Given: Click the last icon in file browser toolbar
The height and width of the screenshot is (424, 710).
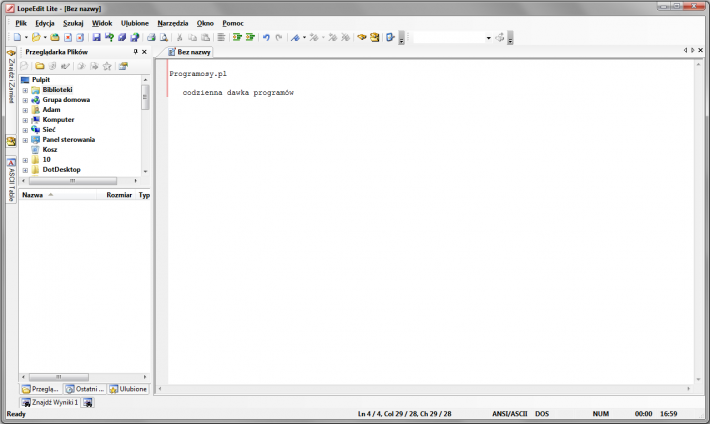Looking at the screenshot, I should coord(123,66).
